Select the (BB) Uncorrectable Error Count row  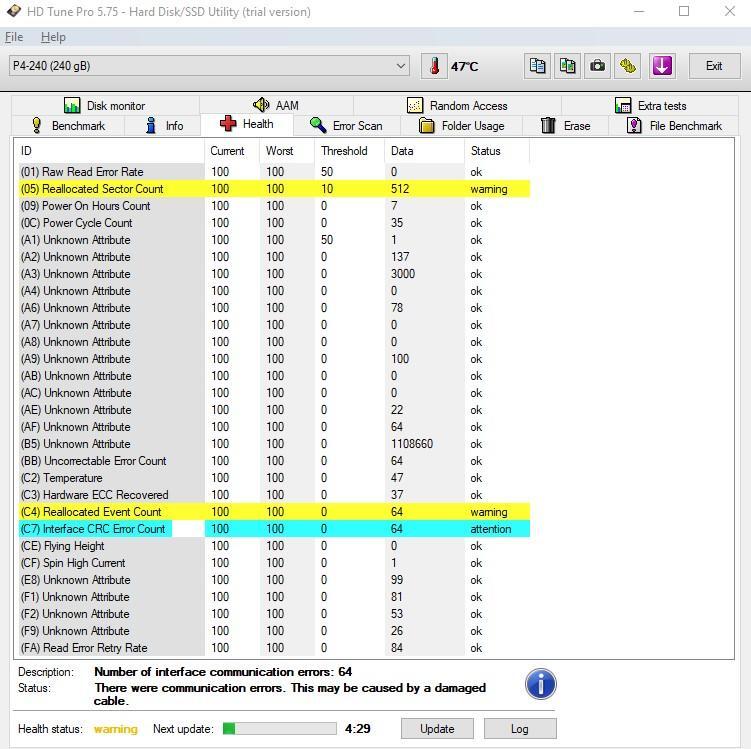[274, 461]
